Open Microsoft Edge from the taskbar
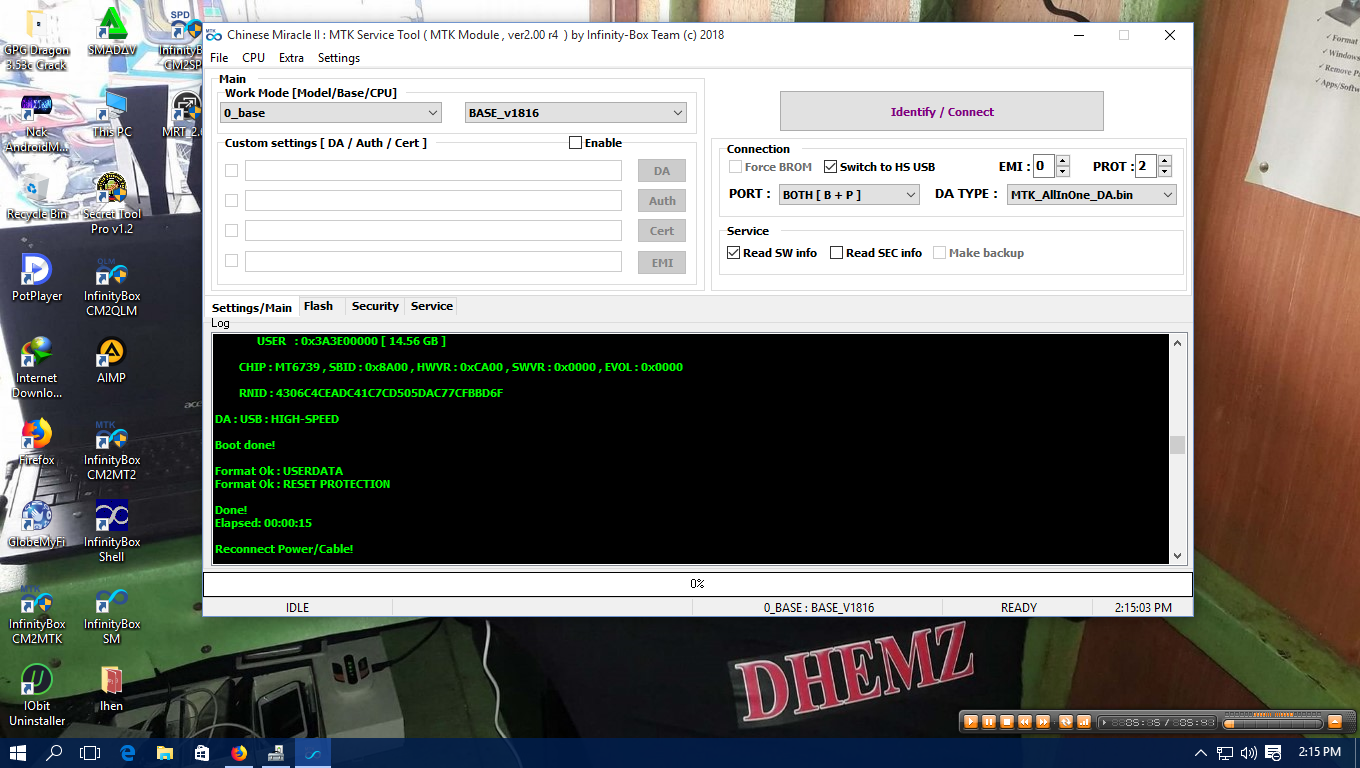The height and width of the screenshot is (768, 1360). [x=128, y=753]
